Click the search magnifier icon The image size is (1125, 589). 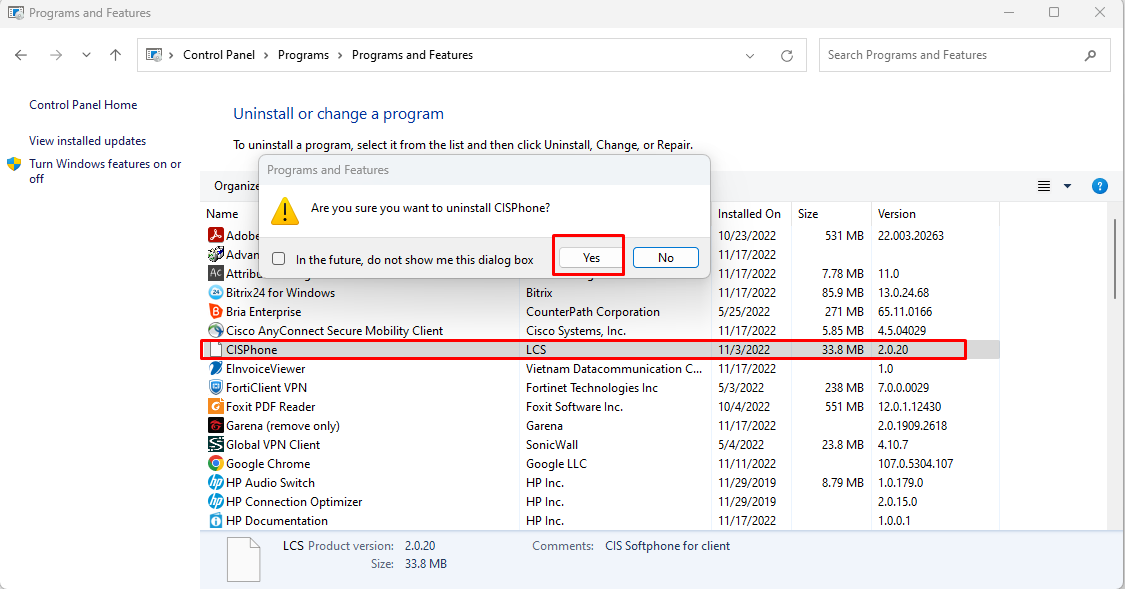point(1091,55)
